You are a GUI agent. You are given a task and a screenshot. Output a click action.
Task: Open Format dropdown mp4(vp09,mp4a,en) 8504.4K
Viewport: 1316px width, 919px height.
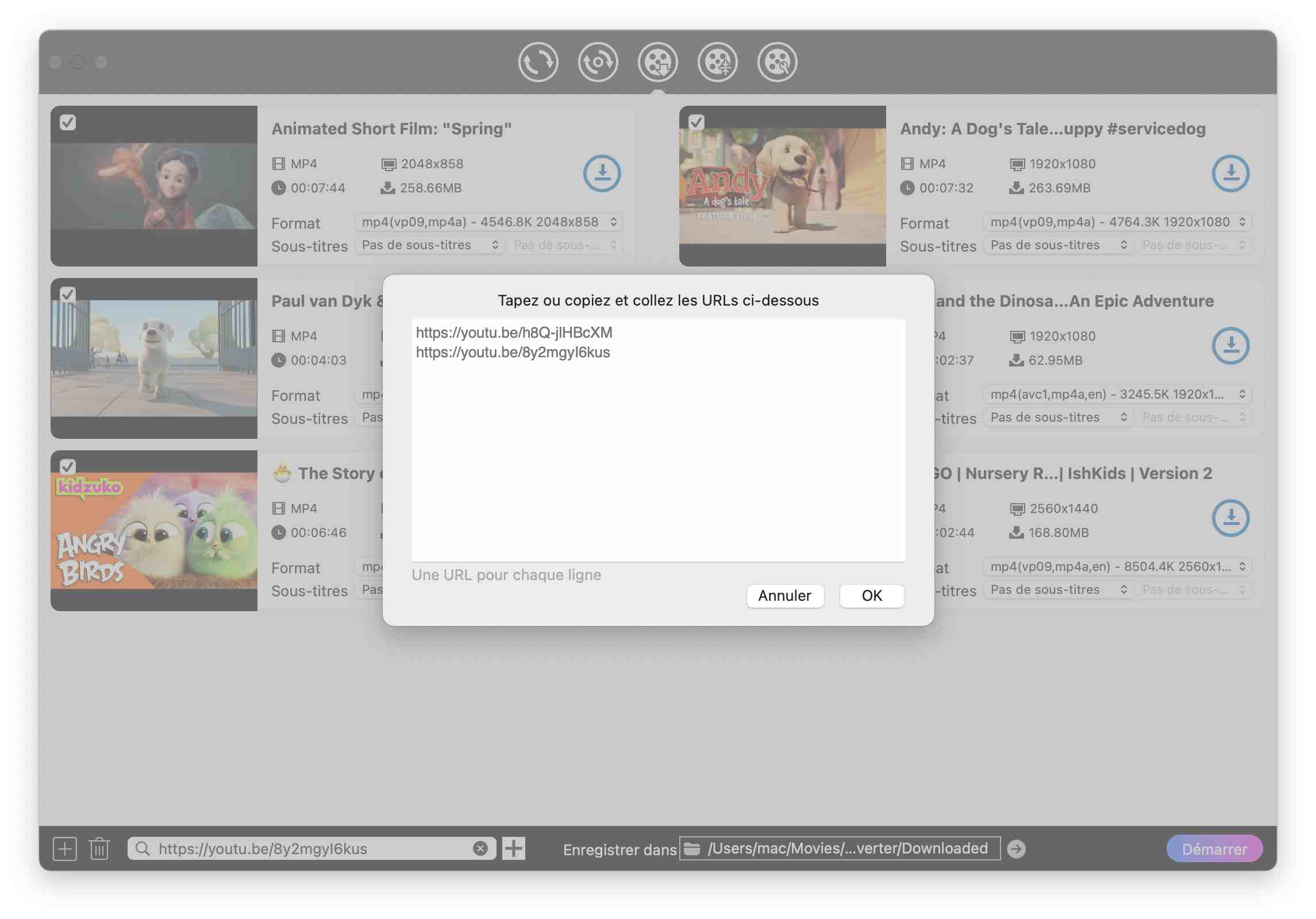1118,566
